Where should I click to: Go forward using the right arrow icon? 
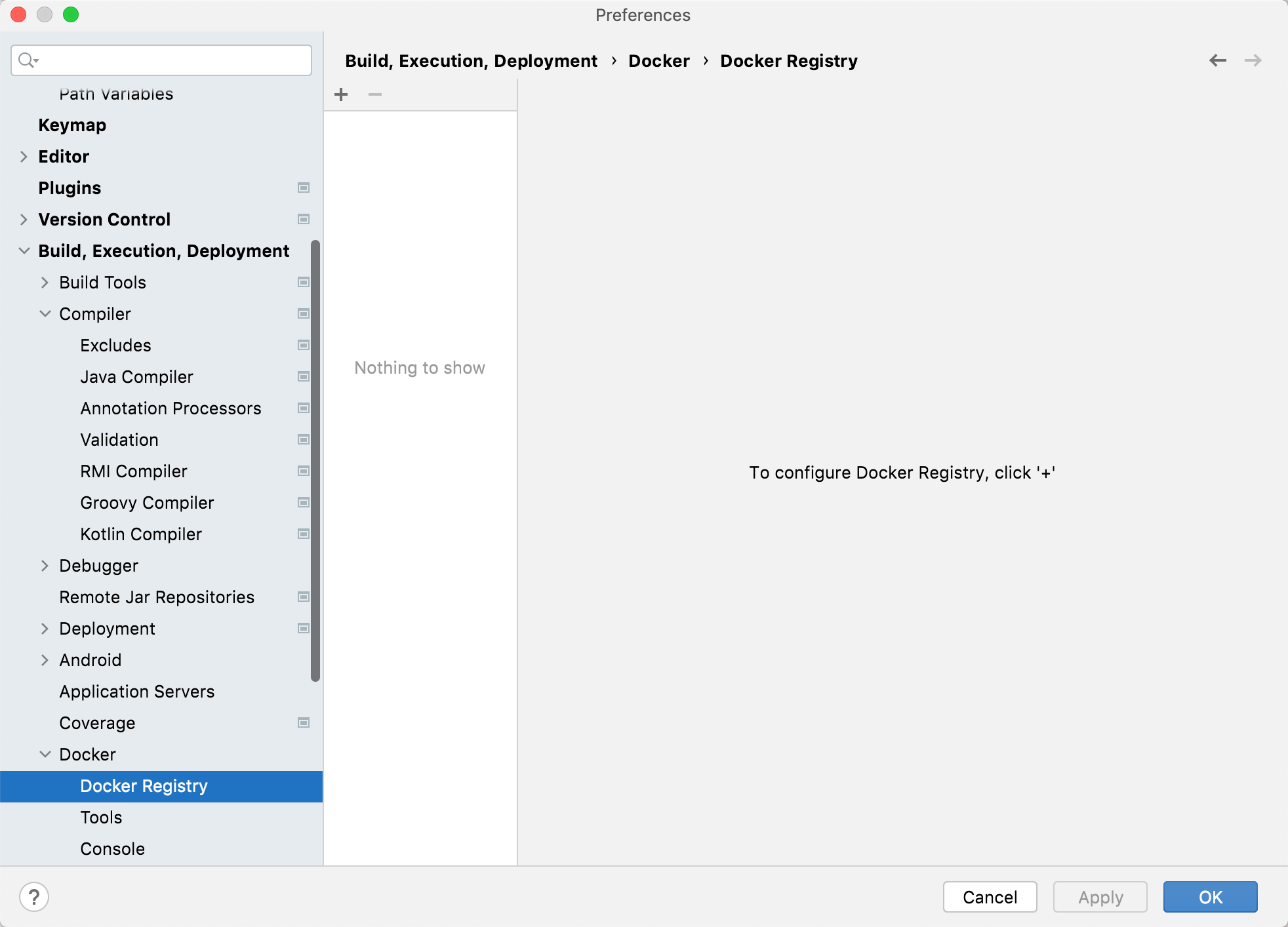pyautogui.click(x=1253, y=60)
